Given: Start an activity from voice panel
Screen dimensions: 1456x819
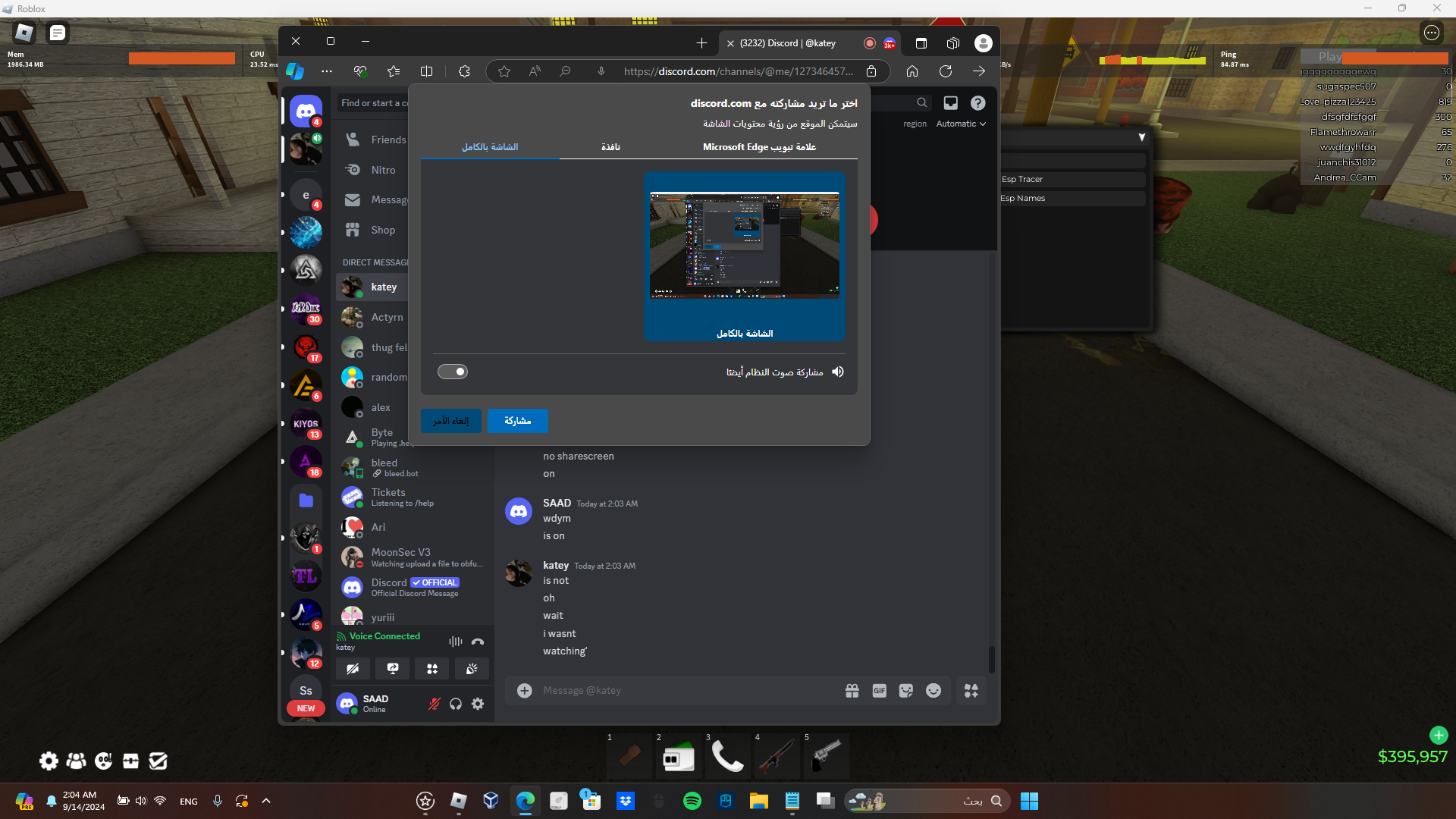Looking at the screenshot, I should coord(432,669).
